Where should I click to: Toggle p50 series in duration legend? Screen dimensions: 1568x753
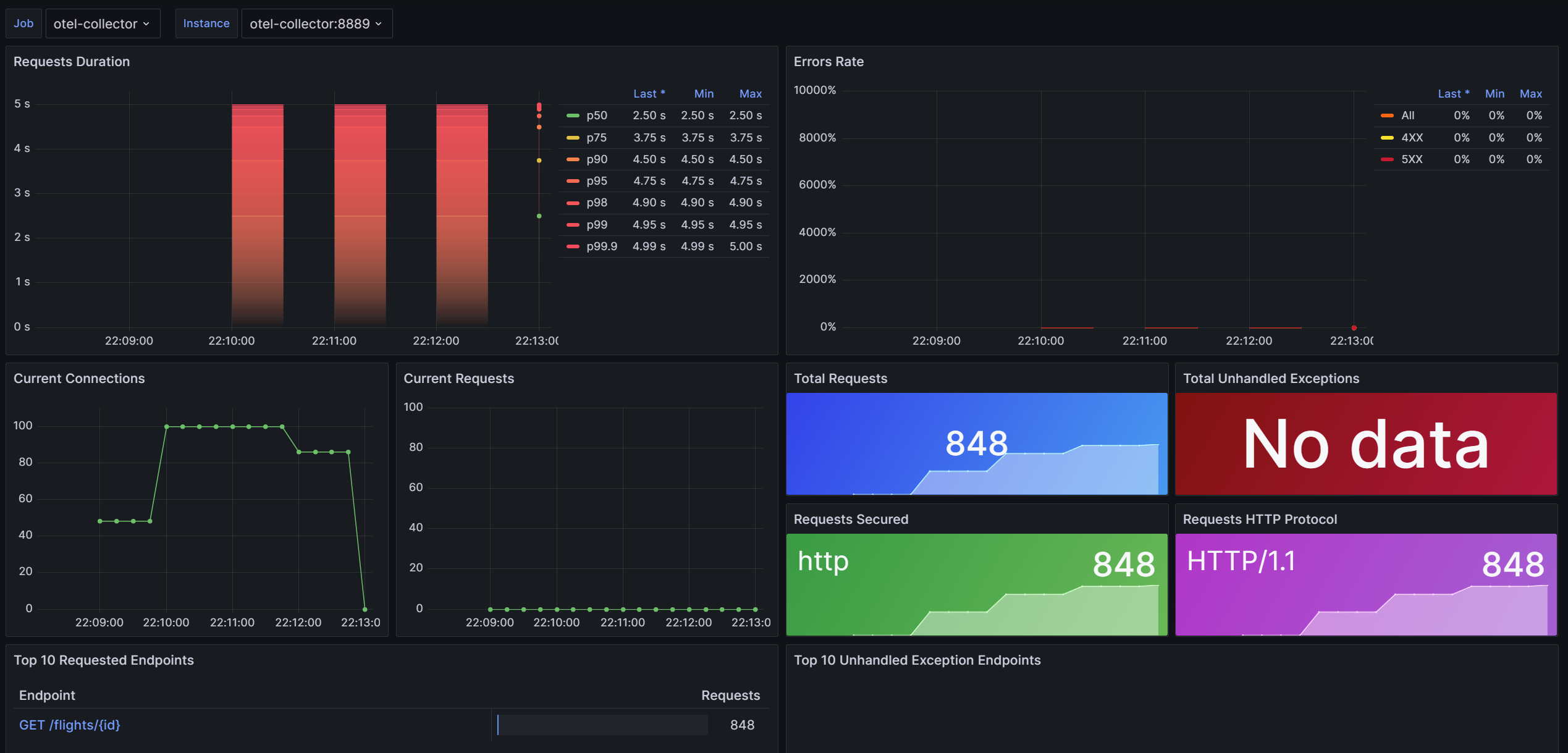coord(597,116)
